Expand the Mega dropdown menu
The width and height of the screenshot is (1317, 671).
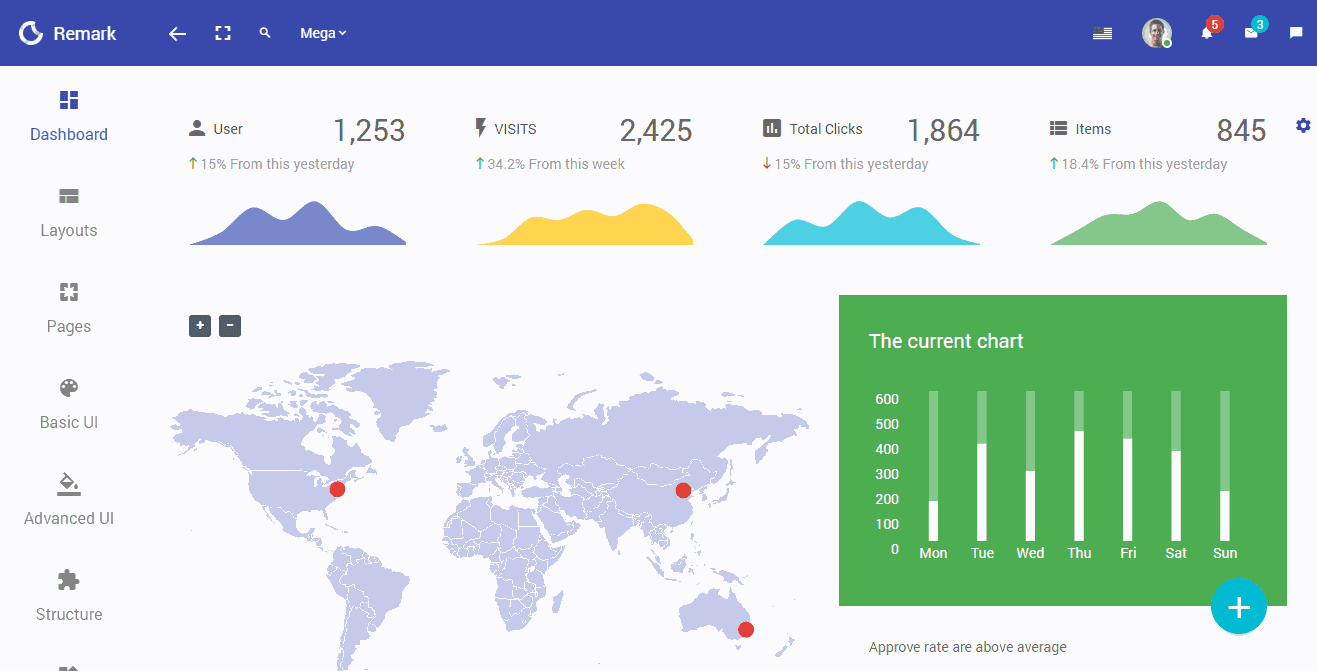(x=322, y=32)
